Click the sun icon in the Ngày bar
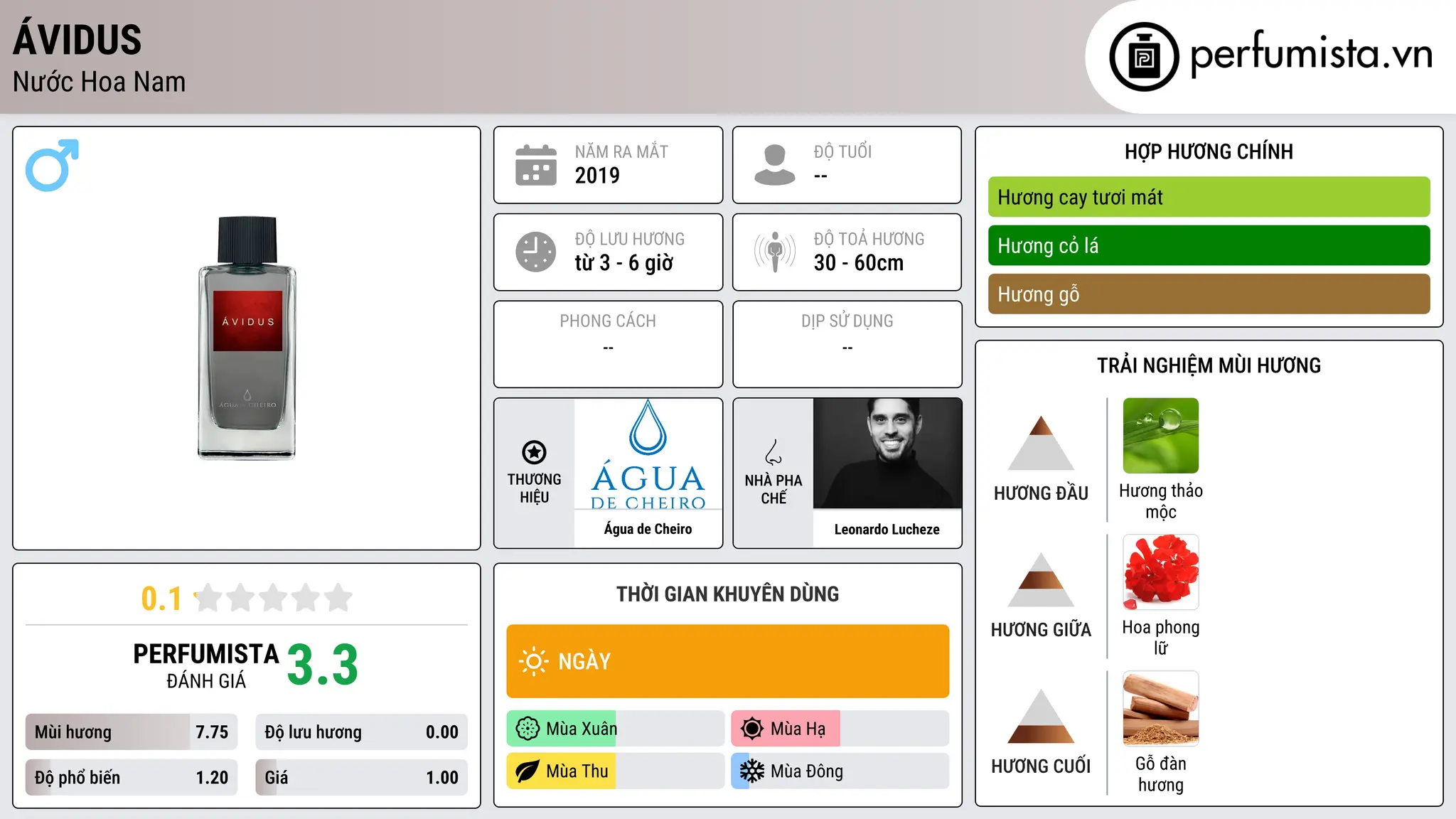Screen dimensions: 1456x819 tap(533, 661)
